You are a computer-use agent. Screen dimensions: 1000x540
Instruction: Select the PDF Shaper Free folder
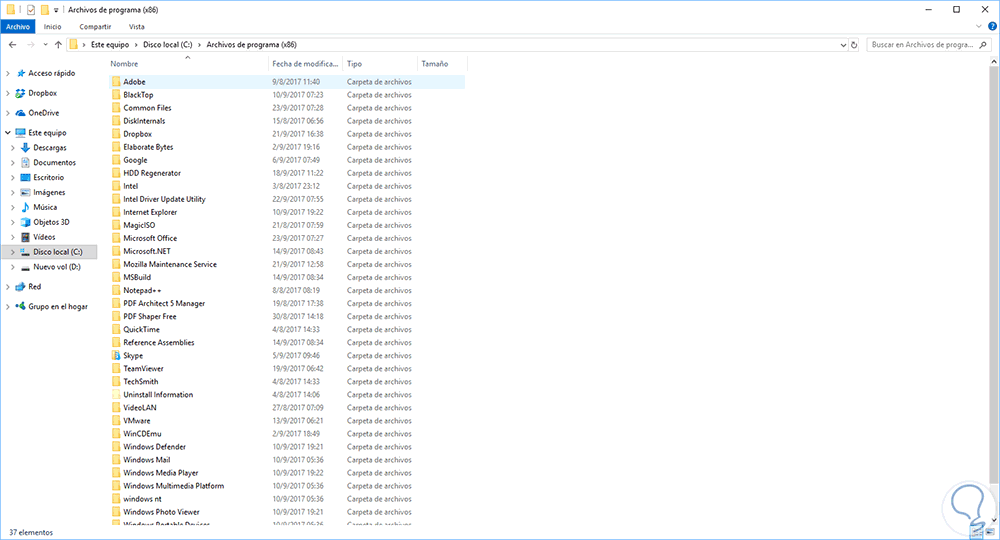tap(150, 316)
